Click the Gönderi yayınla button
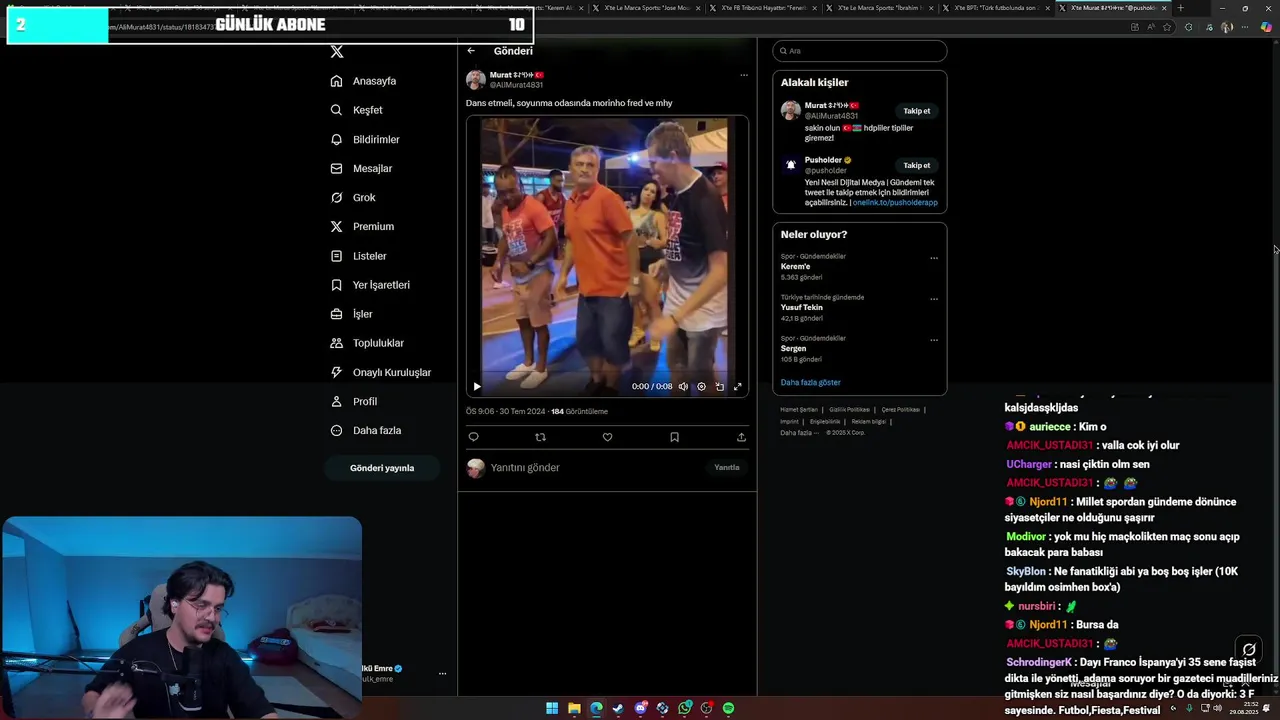This screenshot has width=1280, height=720. [382, 468]
